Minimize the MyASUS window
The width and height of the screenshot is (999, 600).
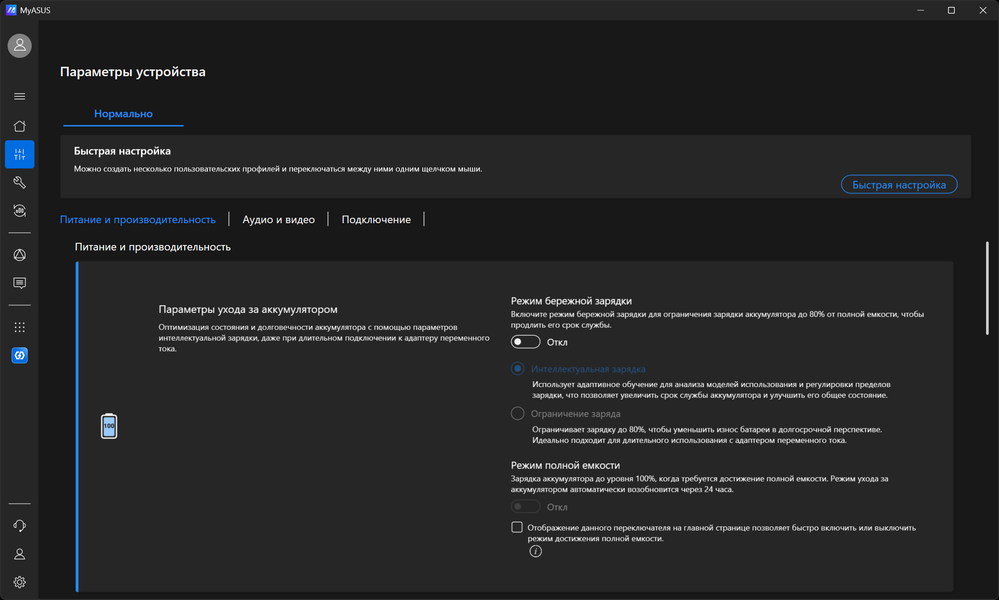point(921,10)
